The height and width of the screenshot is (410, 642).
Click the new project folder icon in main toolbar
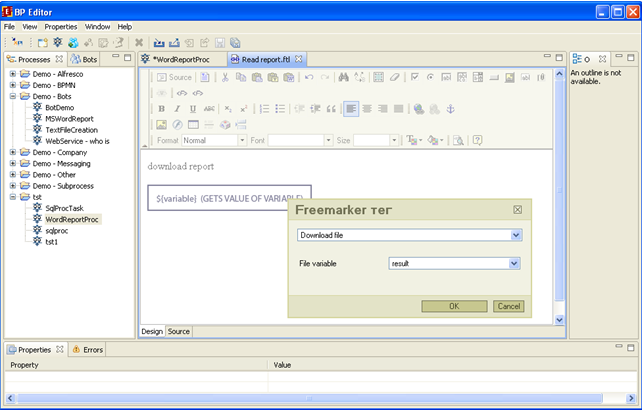[43, 43]
